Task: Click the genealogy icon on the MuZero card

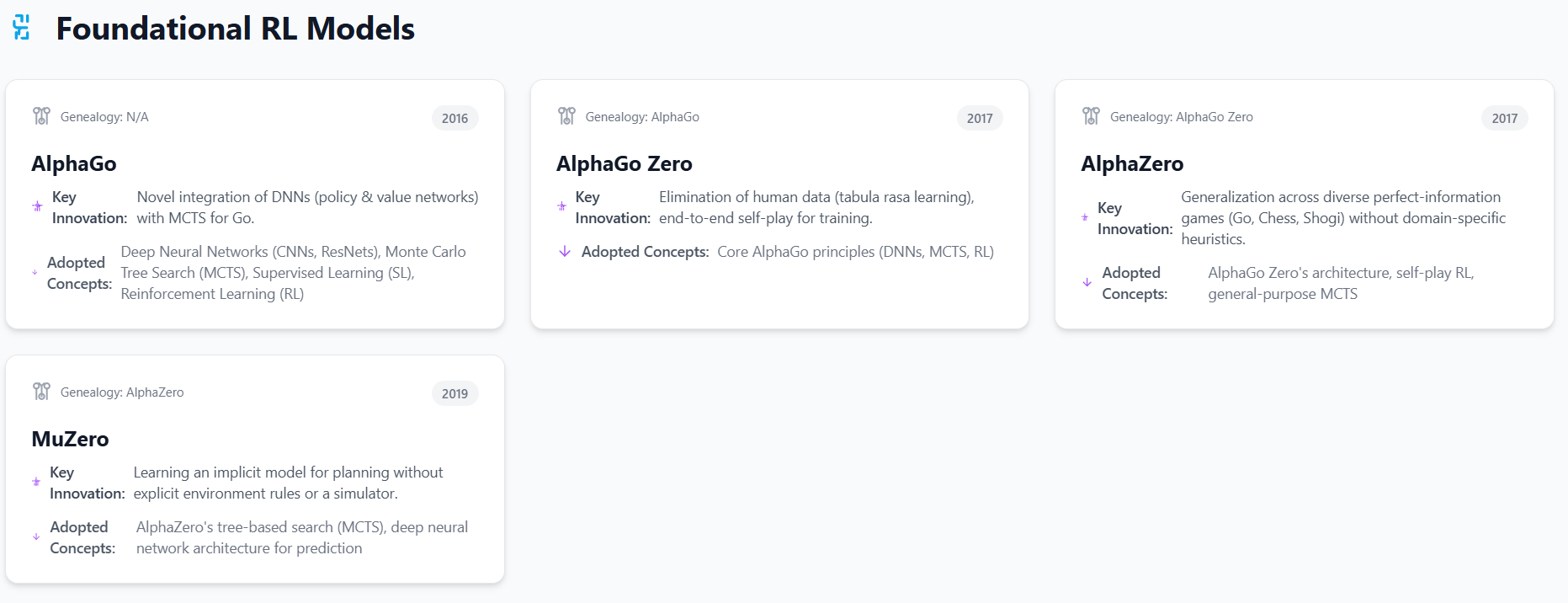Action: tap(41, 392)
